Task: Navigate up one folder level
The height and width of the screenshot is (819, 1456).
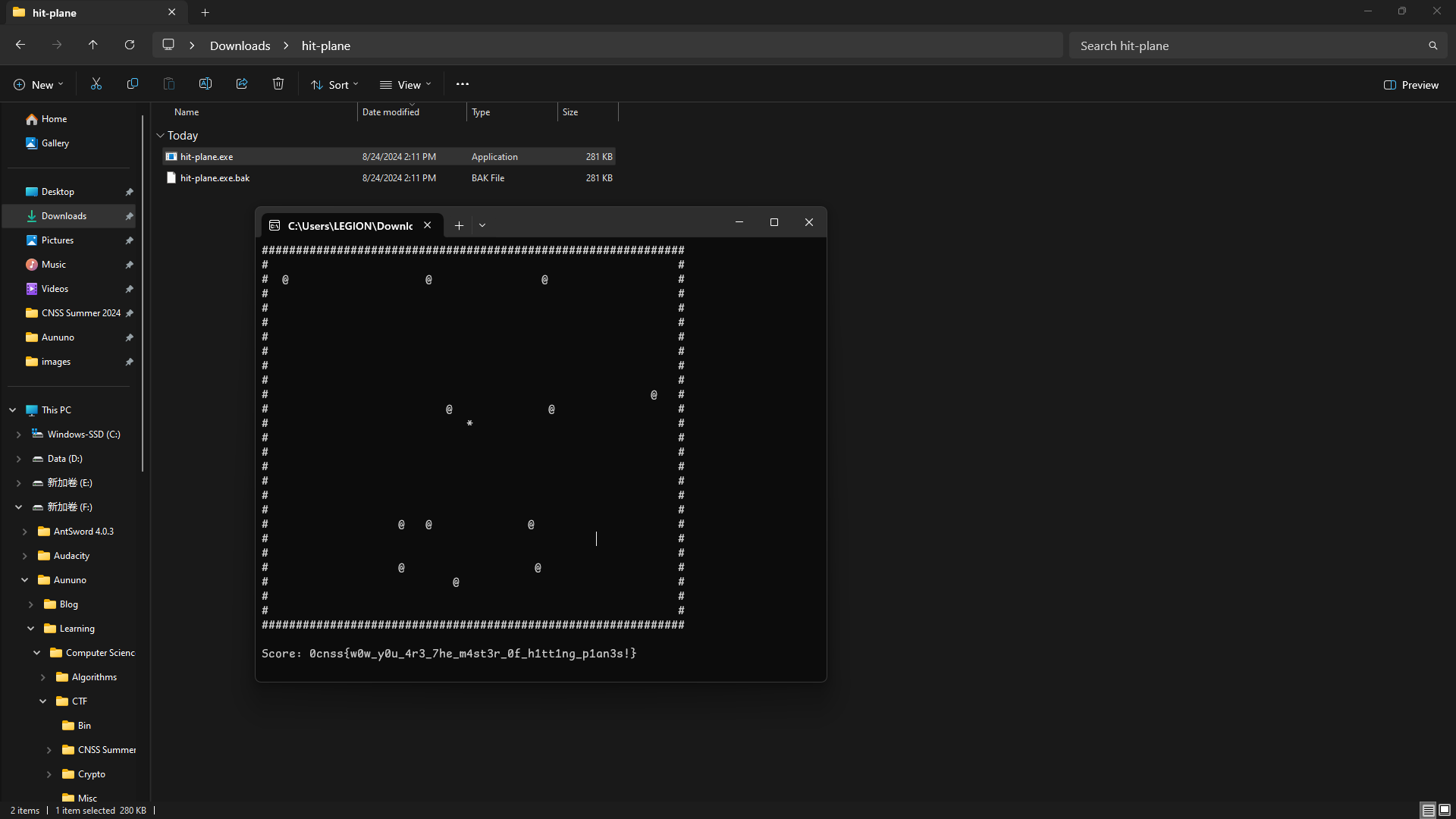Action: [x=93, y=45]
